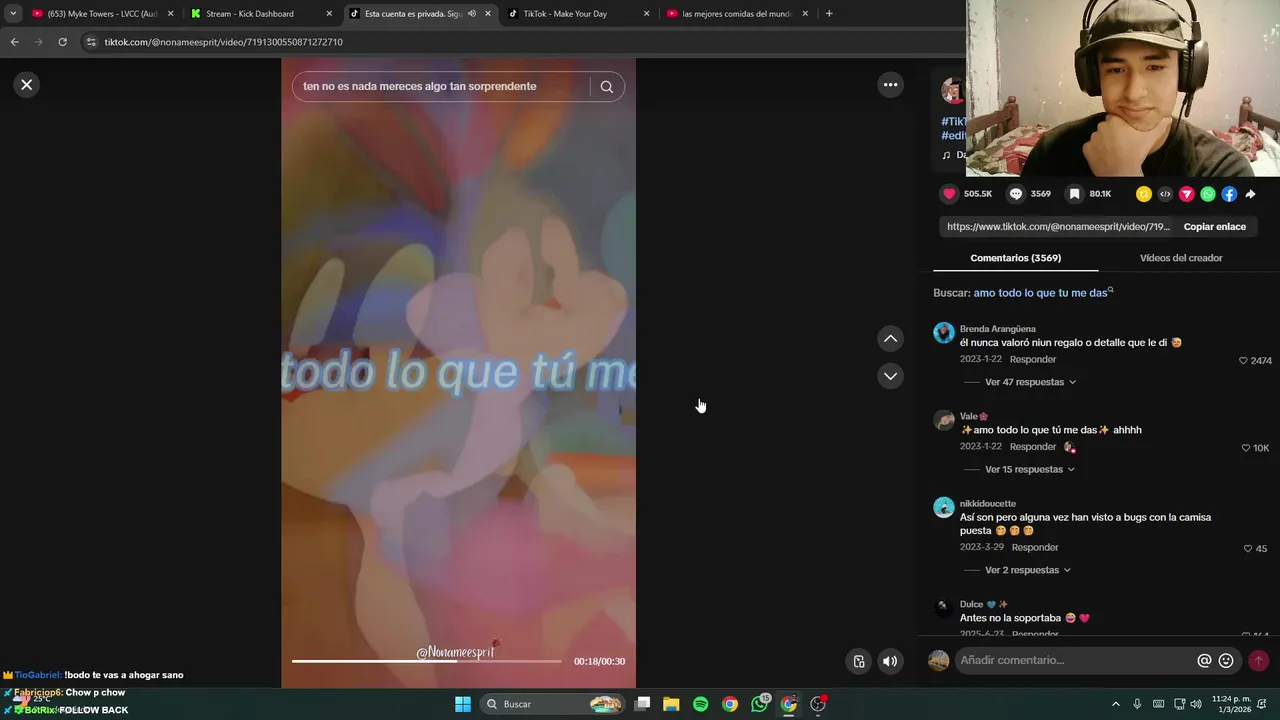Image resolution: width=1280 pixels, height=720 pixels.
Task: Like the video with the heart icon
Action: (949, 194)
